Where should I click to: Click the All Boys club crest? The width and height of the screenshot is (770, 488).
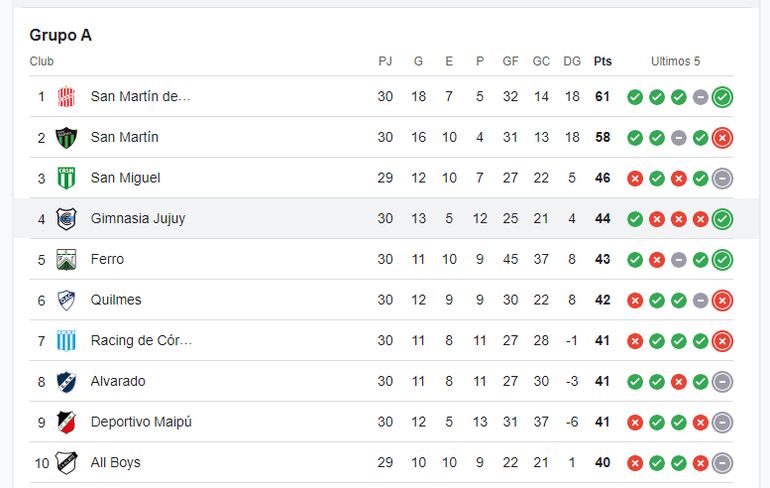[66, 462]
